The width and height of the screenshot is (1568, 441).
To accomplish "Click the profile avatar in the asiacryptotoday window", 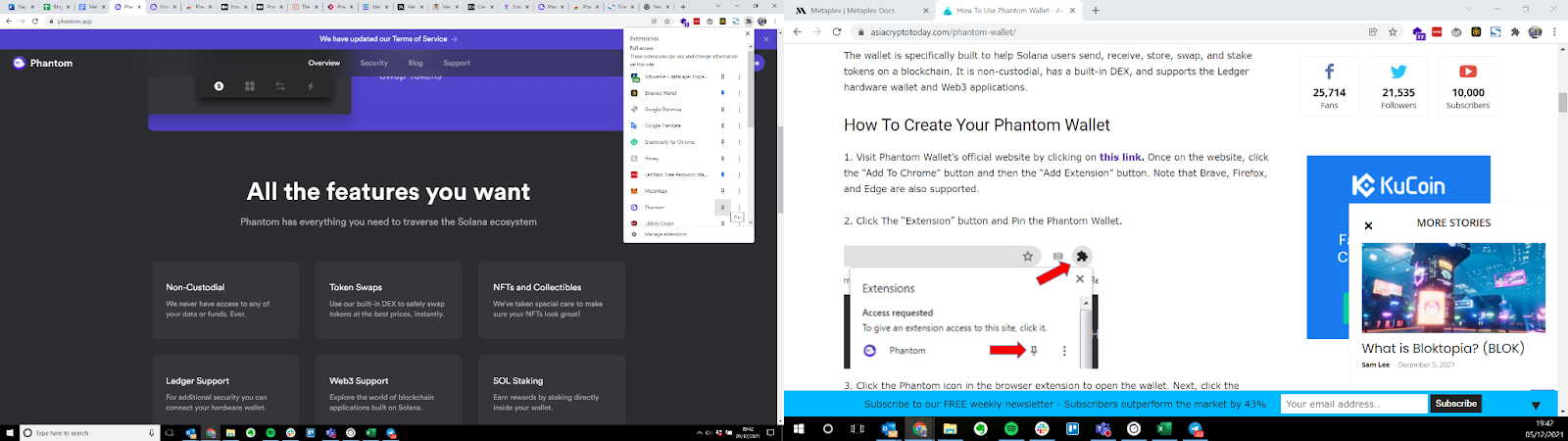I will pyautogui.click(x=1536, y=32).
